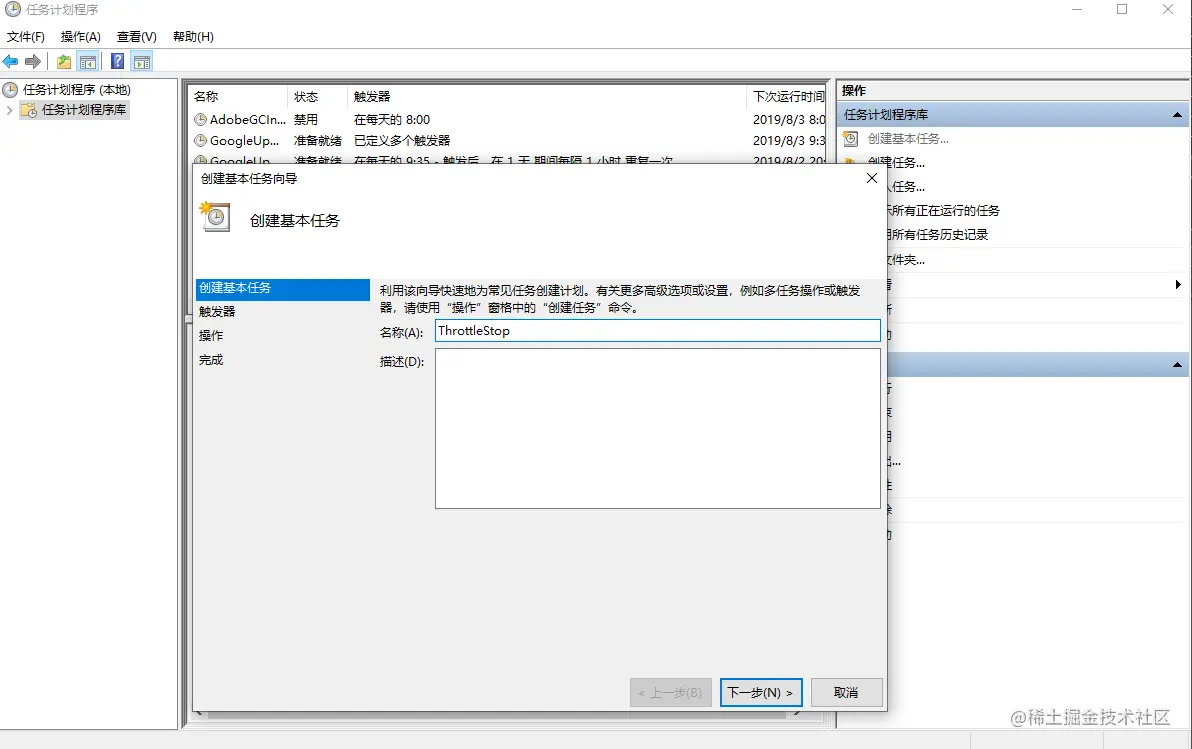Click the 2019/8/3 8:0 next run cell

[789, 119]
